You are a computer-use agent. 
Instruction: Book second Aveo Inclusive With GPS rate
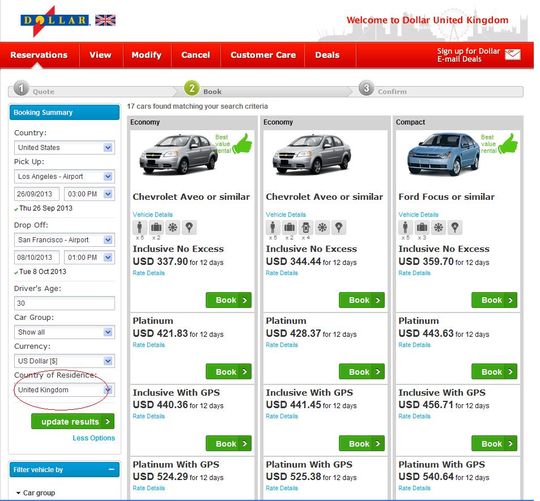coord(362,443)
